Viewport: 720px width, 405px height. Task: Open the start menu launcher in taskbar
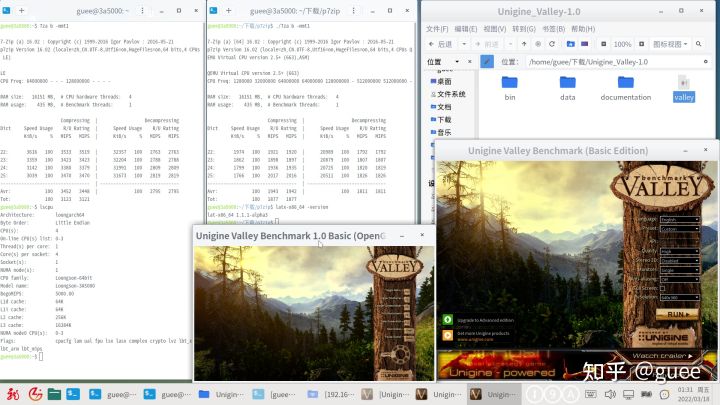pyautogui.click(x=12, y=394)
